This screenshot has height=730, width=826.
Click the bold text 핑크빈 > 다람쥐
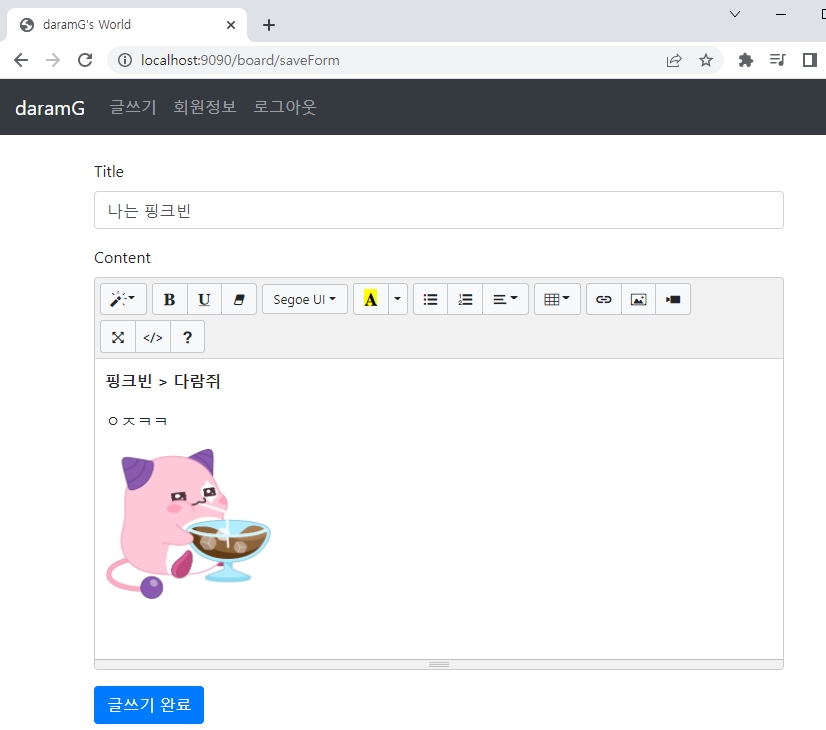click(163, 381)
